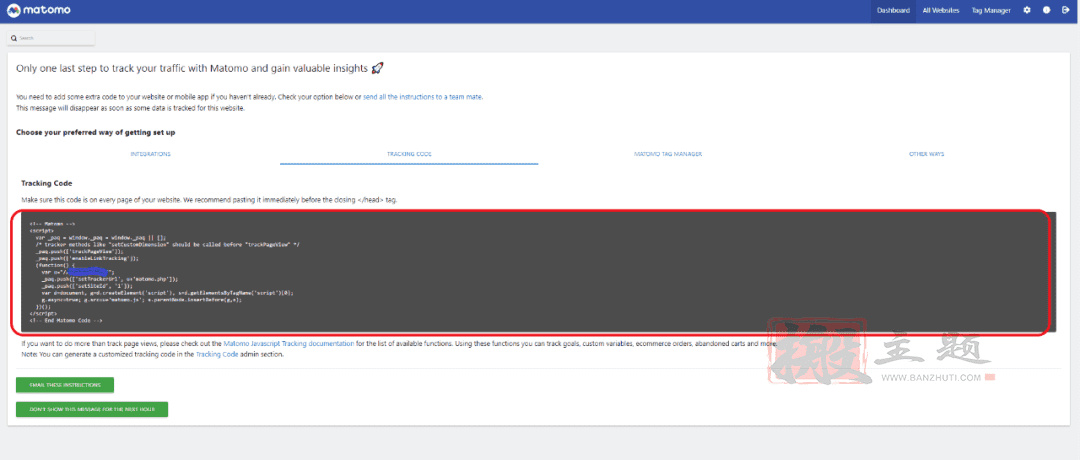Click the Matomo logo
The height and width of the screenshot is (460, 1080).
tap(39, 10)
